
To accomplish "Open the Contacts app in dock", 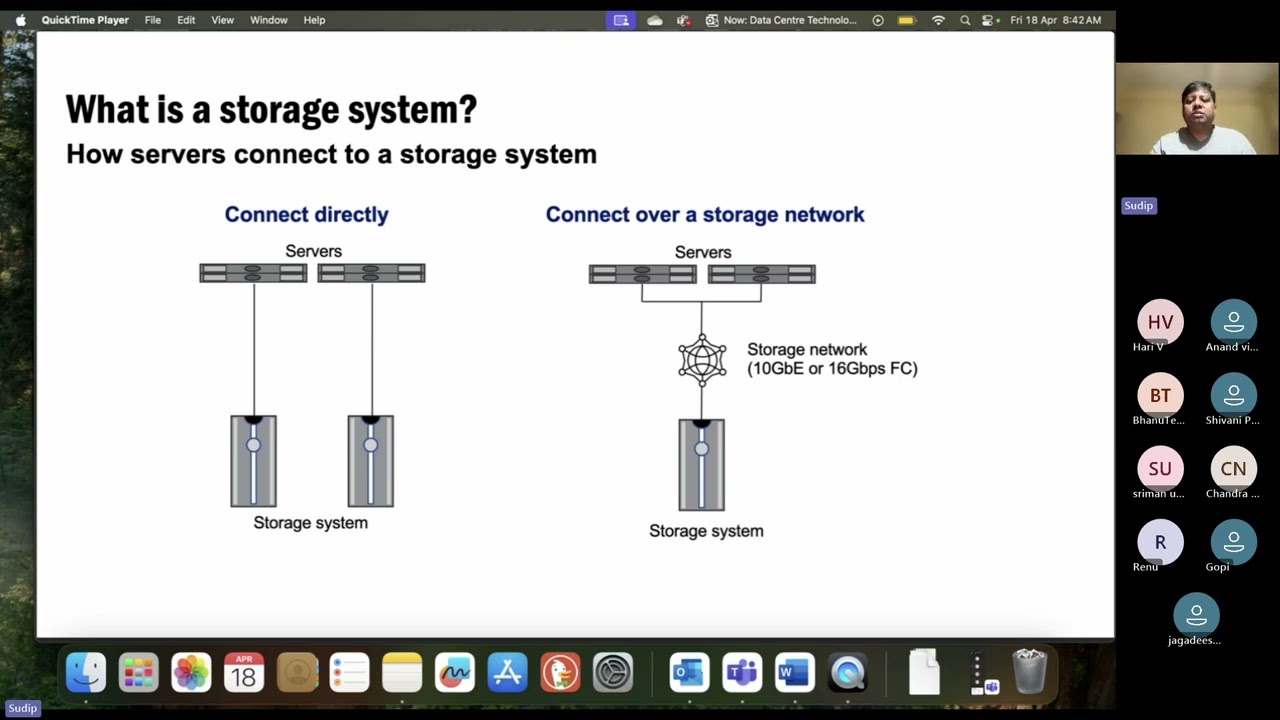I will pos(297,672).
